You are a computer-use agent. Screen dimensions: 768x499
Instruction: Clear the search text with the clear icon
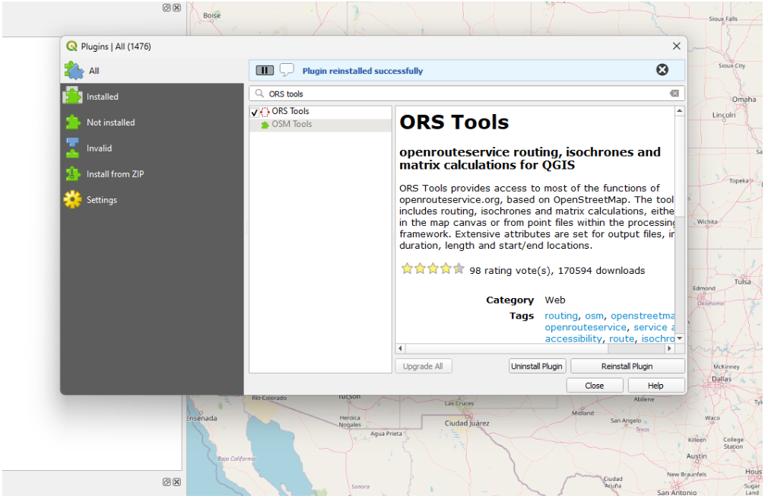pos(674,94)
